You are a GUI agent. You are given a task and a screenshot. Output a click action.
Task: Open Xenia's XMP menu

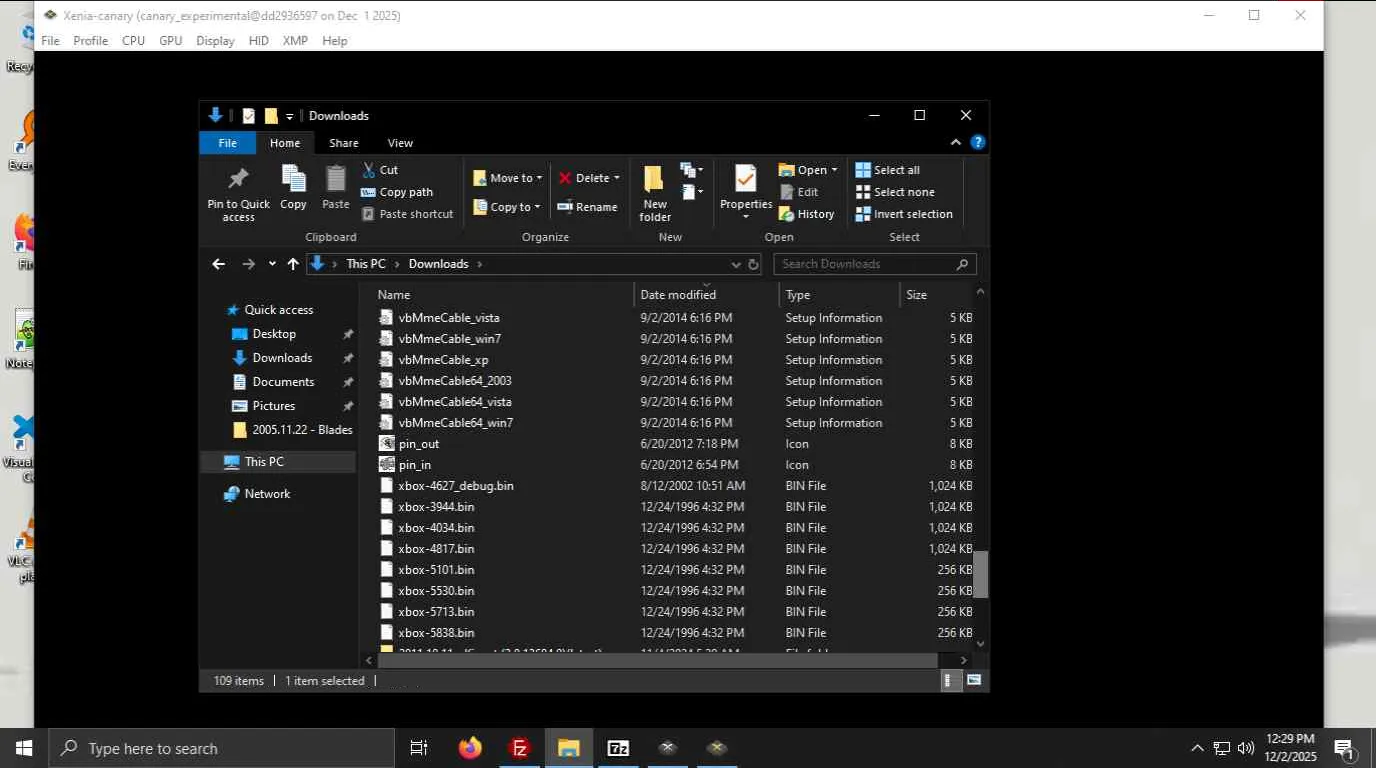(x=295, y=41)
